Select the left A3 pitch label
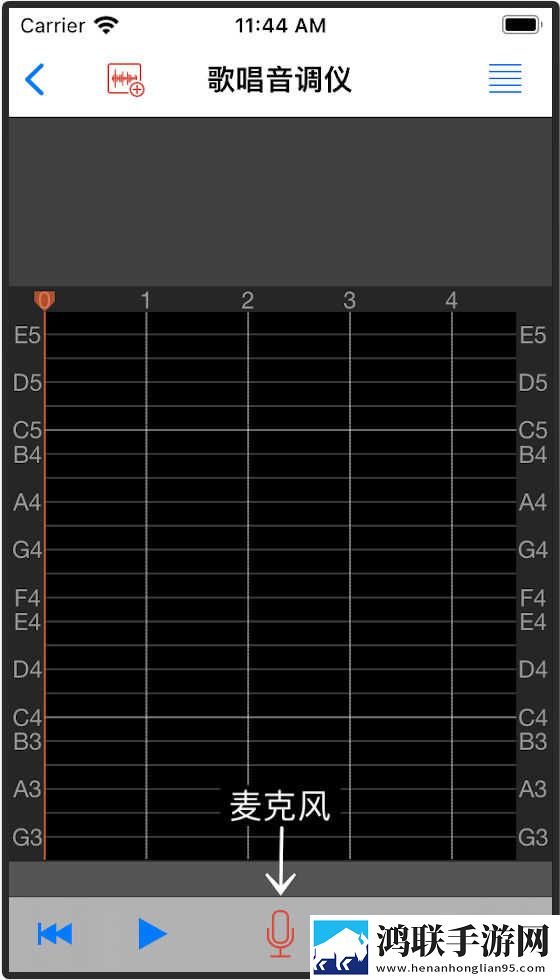 coord(28,789)
